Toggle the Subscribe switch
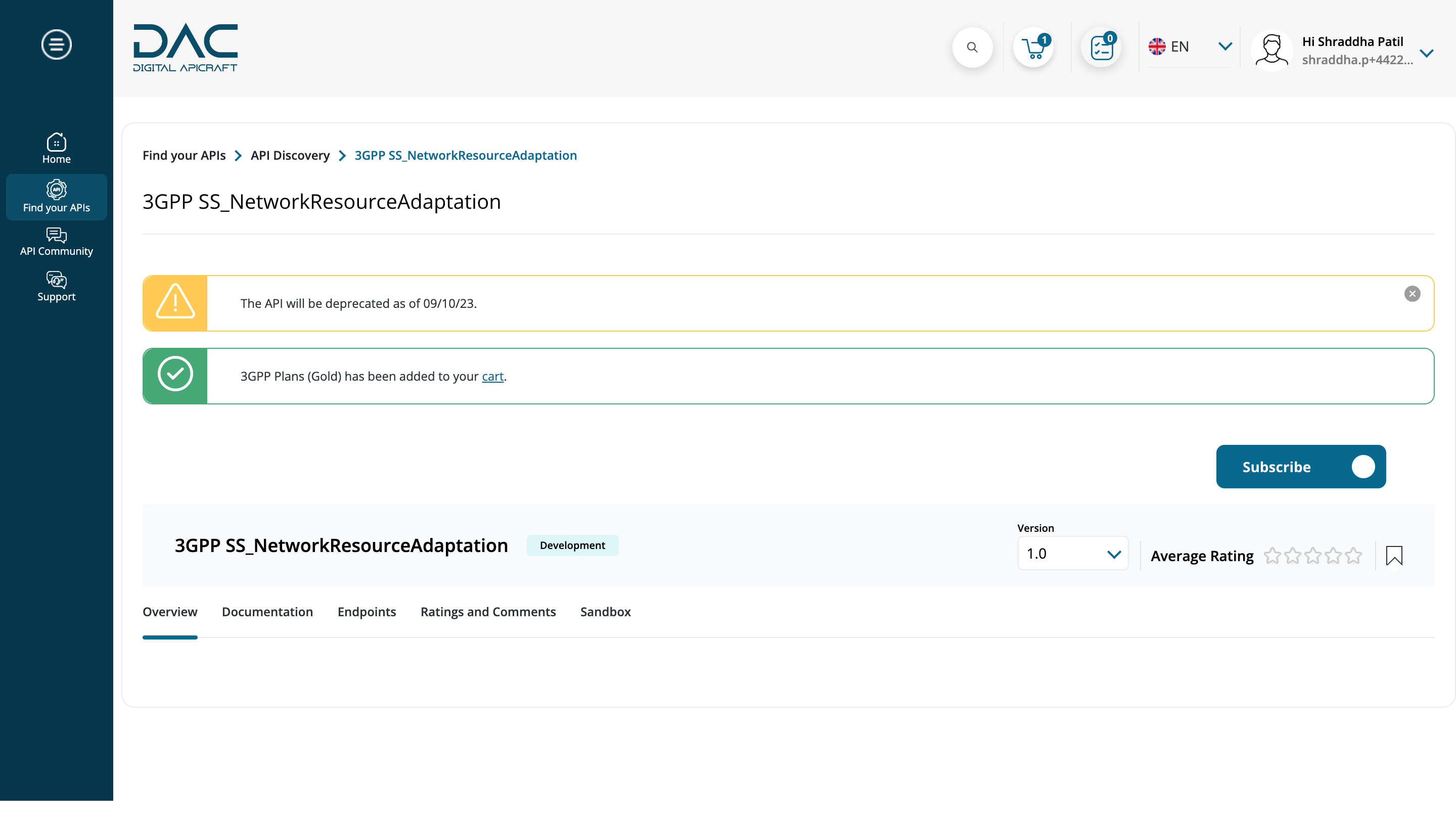Viewport: 1456px width, 824px height. pos(1362,467)
